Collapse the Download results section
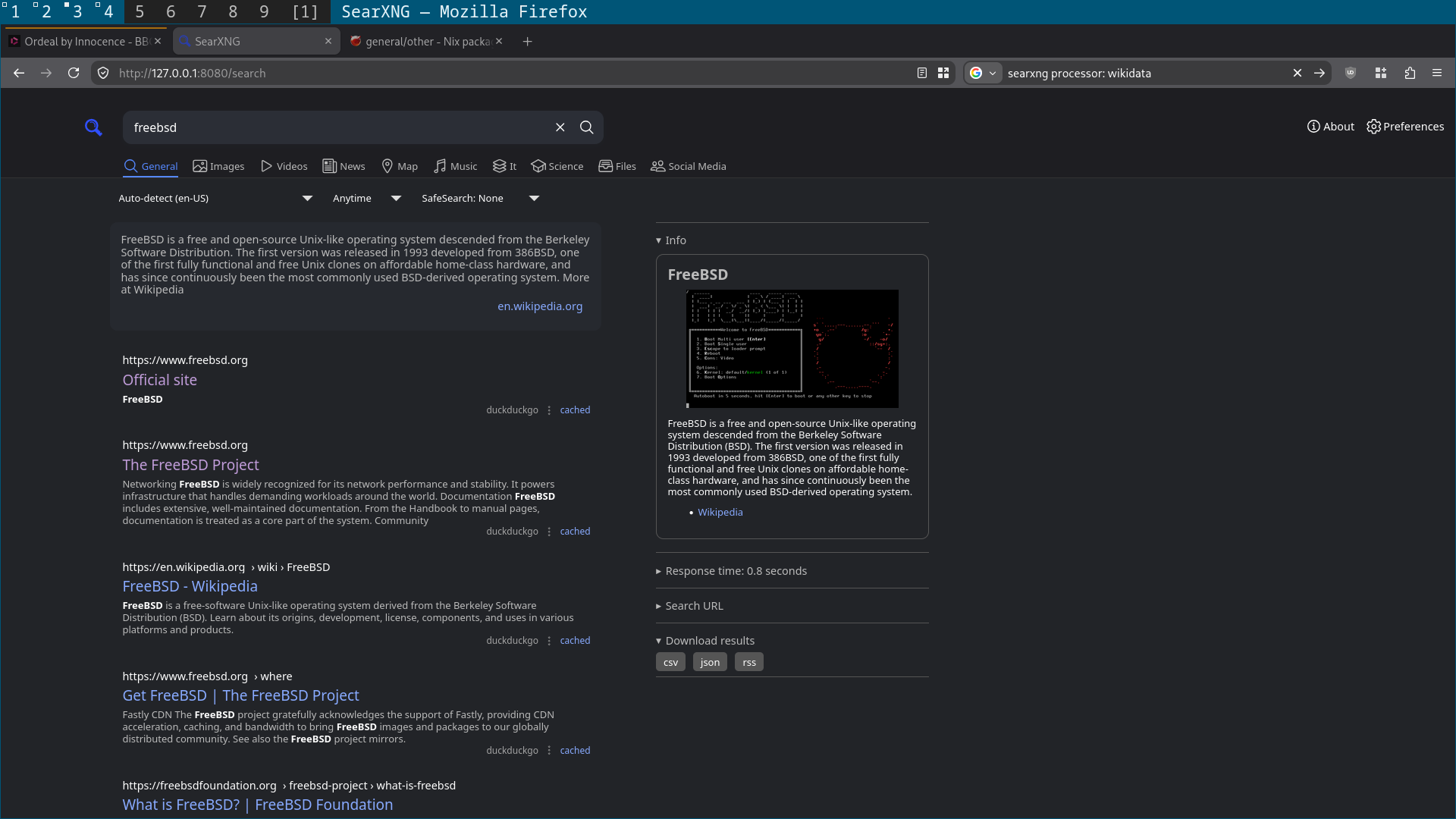The width and height of the screenshot is (1456, 819). [705, 641]
